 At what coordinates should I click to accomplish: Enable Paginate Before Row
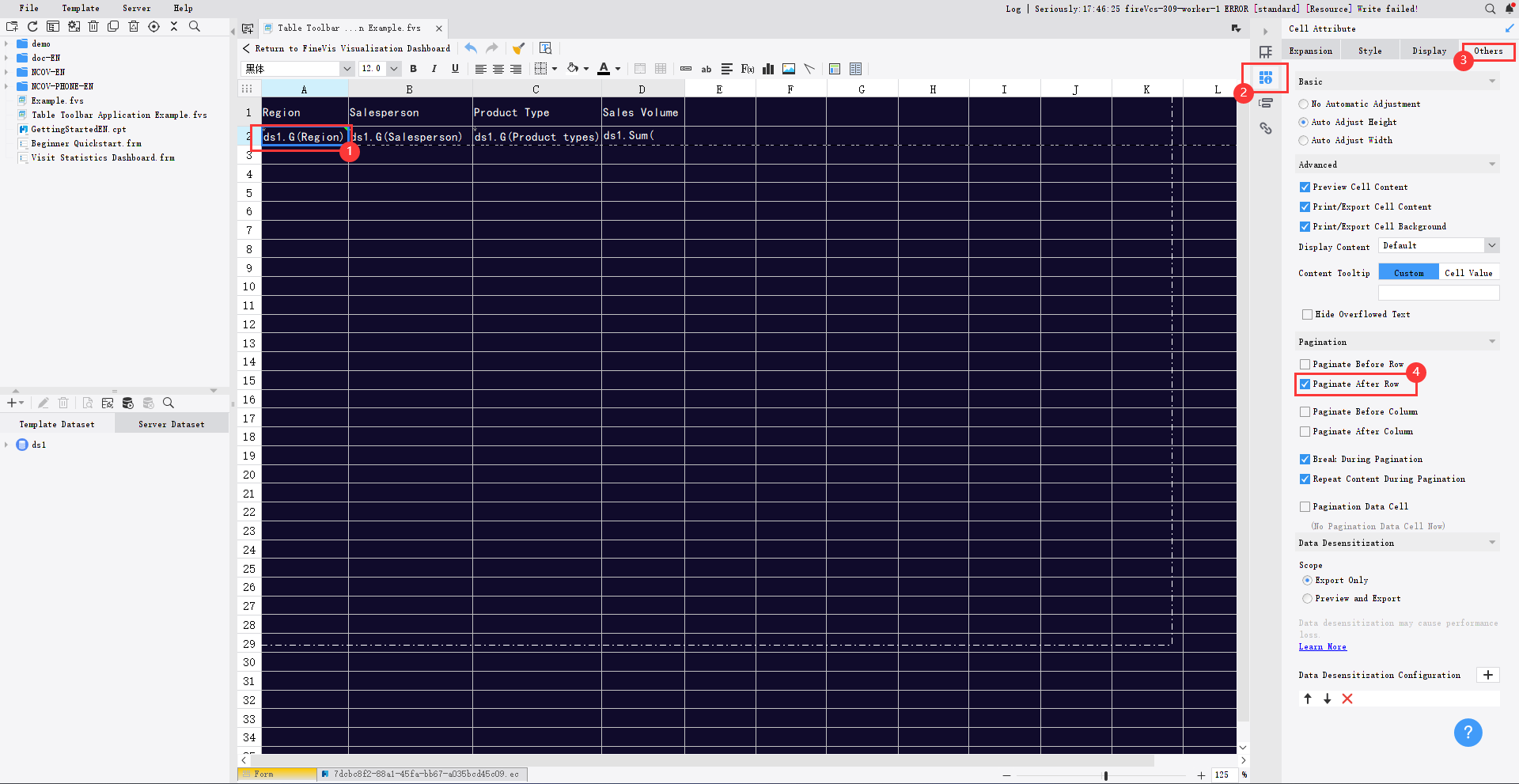click(x=1305, y=364)
